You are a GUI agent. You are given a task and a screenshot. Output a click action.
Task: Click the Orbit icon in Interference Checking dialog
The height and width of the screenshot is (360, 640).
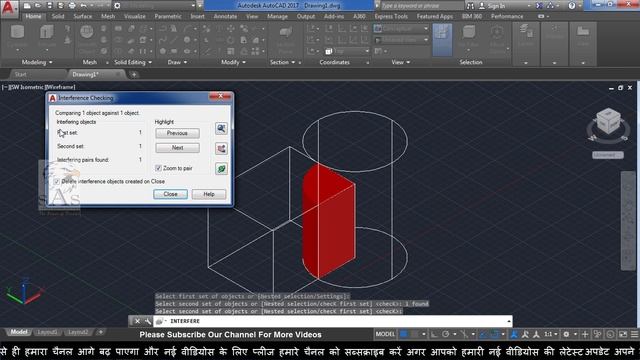pos(221,169)
